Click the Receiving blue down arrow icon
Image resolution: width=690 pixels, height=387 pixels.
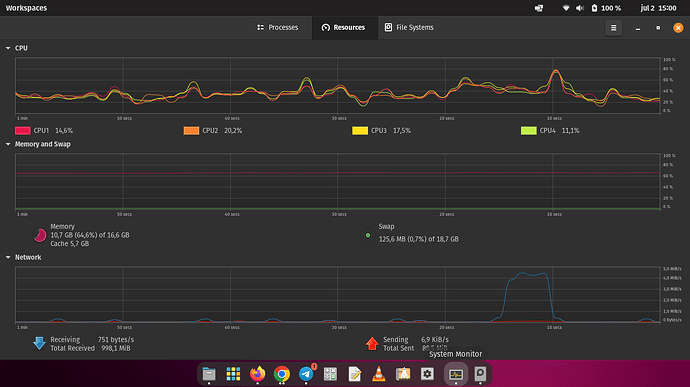39,343
